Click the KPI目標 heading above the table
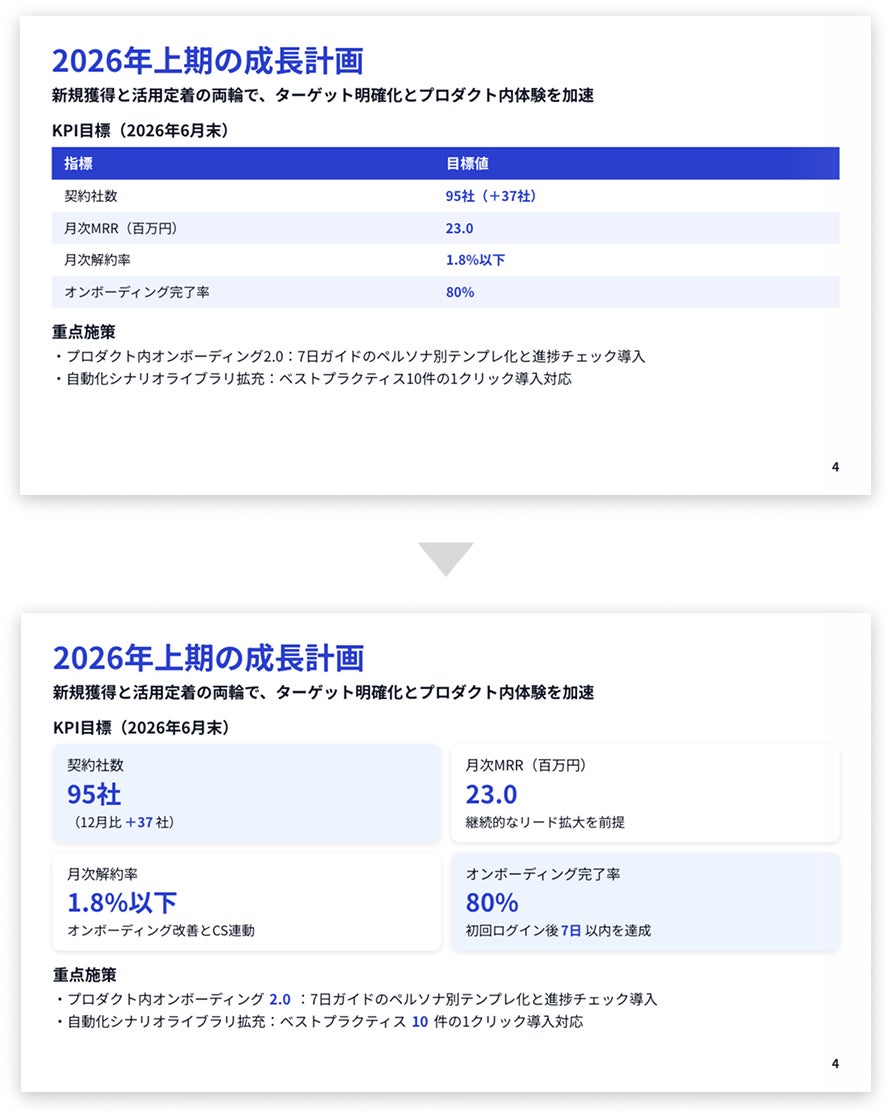Viewport: 891px width, 1116px height. (139, 130)
